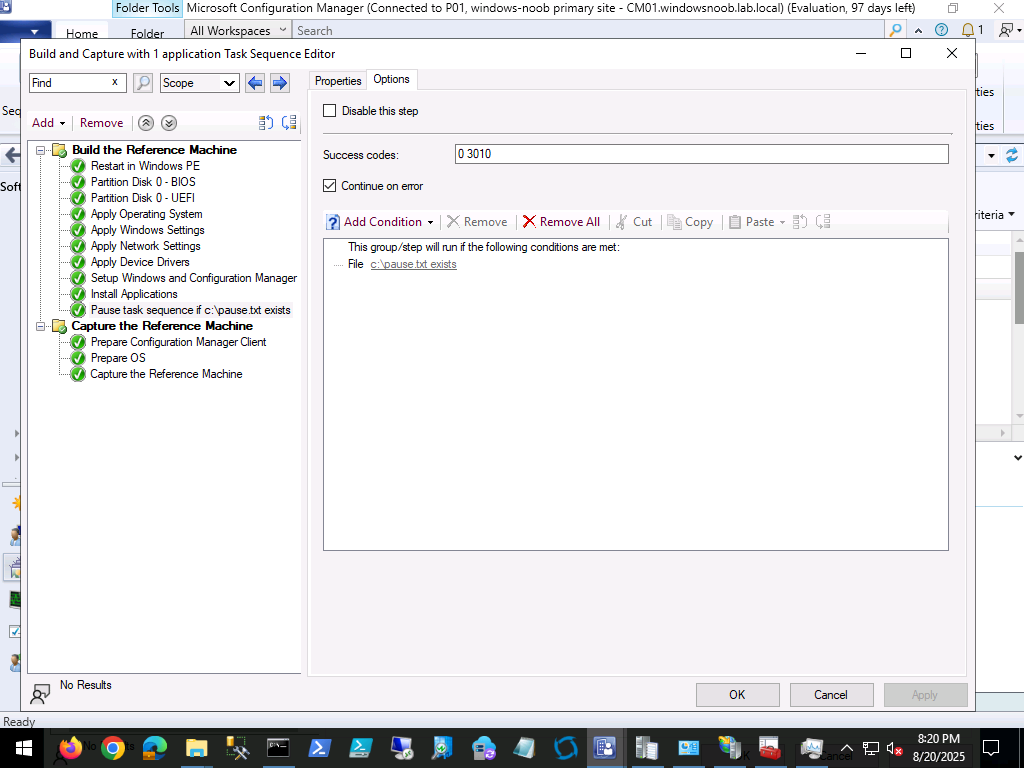
Task: Open Firefox from the taskbar
Action: coord(70,747)
